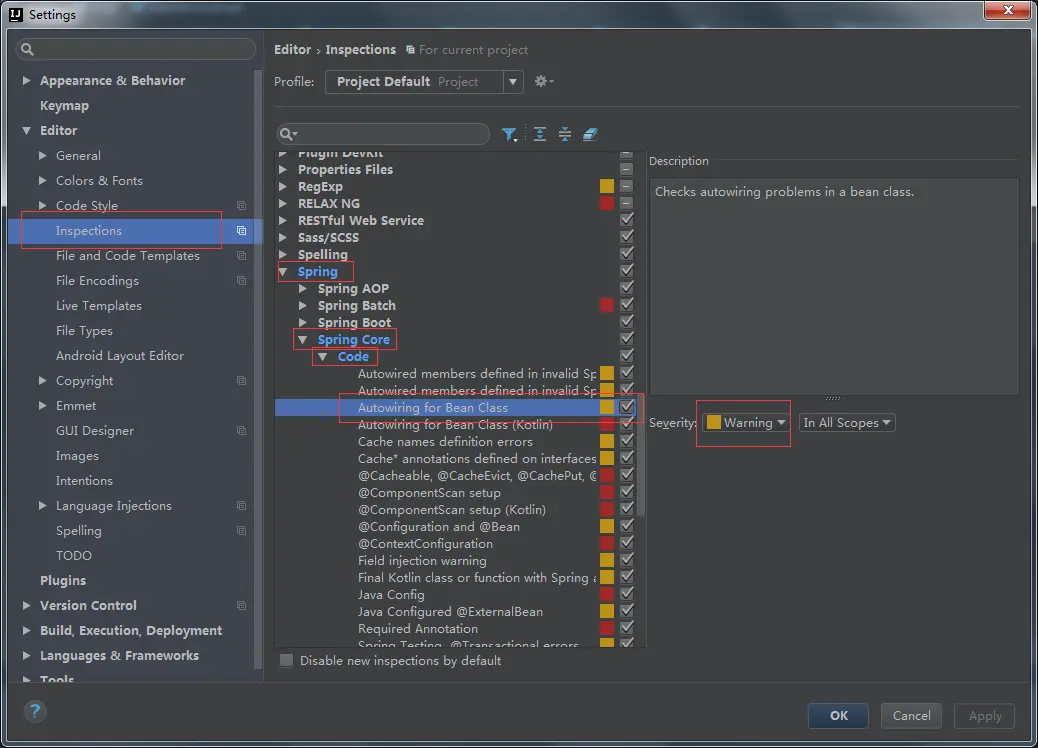Select Cache names definition errors inspection
Viewport: 1038px width, 748px height.
445,442
